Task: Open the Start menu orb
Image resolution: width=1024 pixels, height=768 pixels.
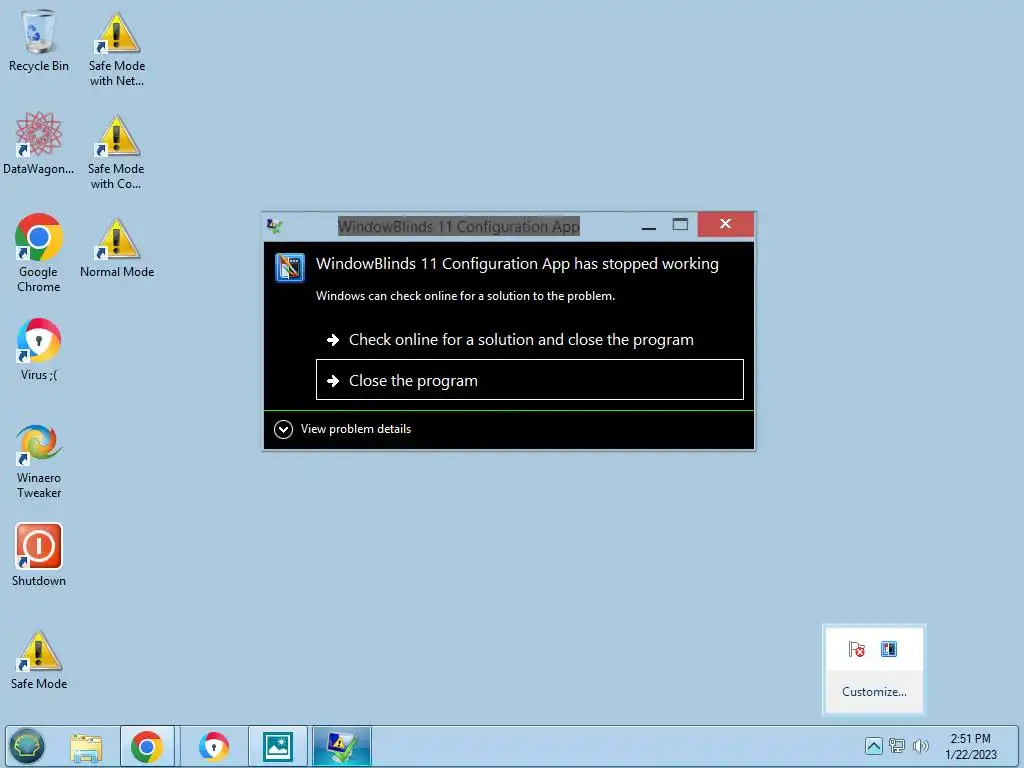Action: pyautogui.click(x=27, y=746)
